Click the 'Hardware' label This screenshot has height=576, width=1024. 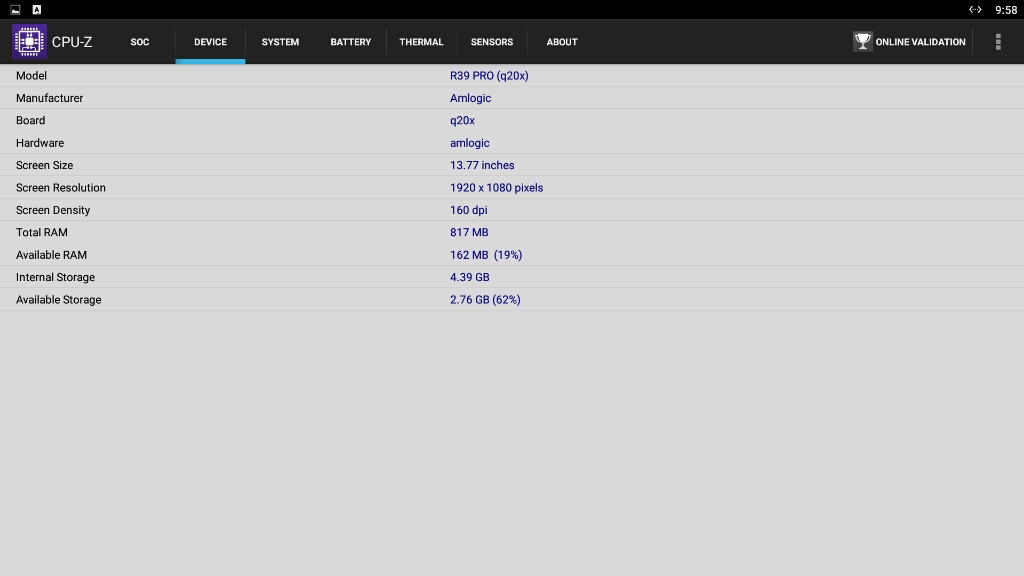pyautogui.click(x=40, y=143)
